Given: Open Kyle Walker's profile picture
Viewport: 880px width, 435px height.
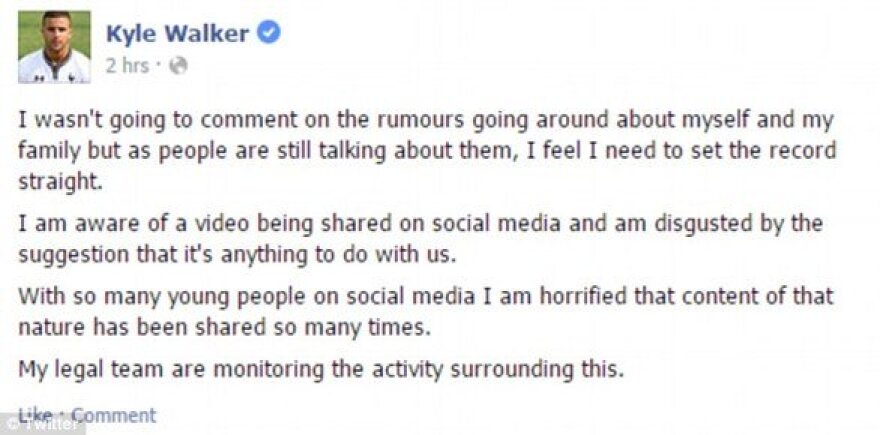Looking at the screenshot, I should [x=54, y=47].
